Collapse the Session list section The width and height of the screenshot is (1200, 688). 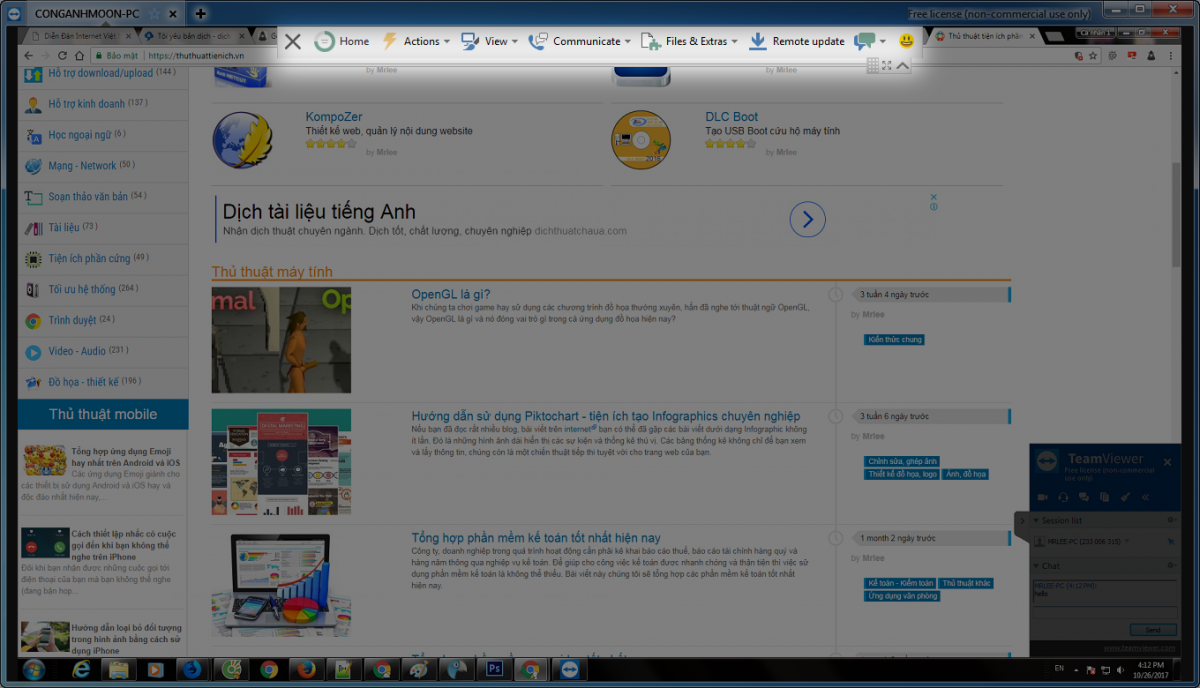point(1036,521)
